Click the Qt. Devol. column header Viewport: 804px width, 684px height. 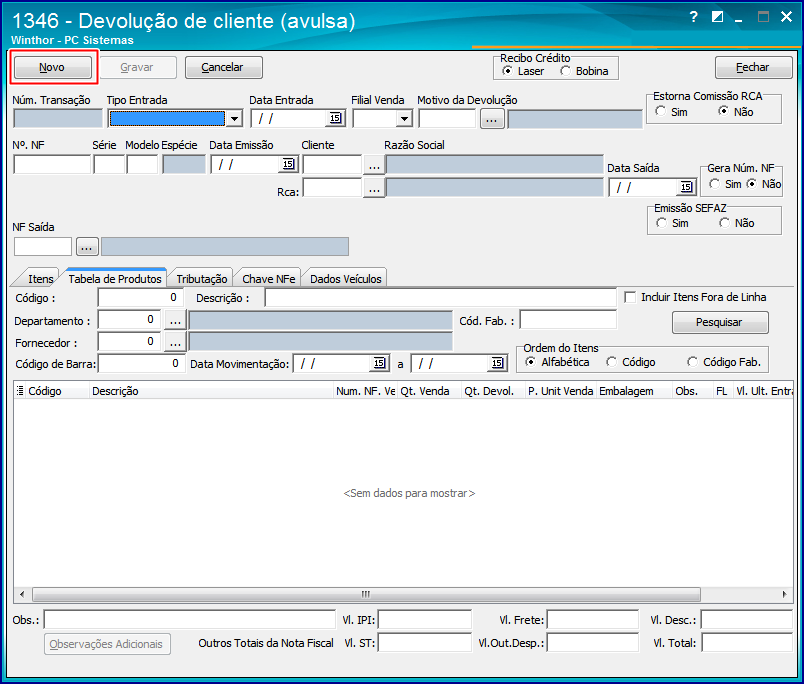(x=493, y=391)
